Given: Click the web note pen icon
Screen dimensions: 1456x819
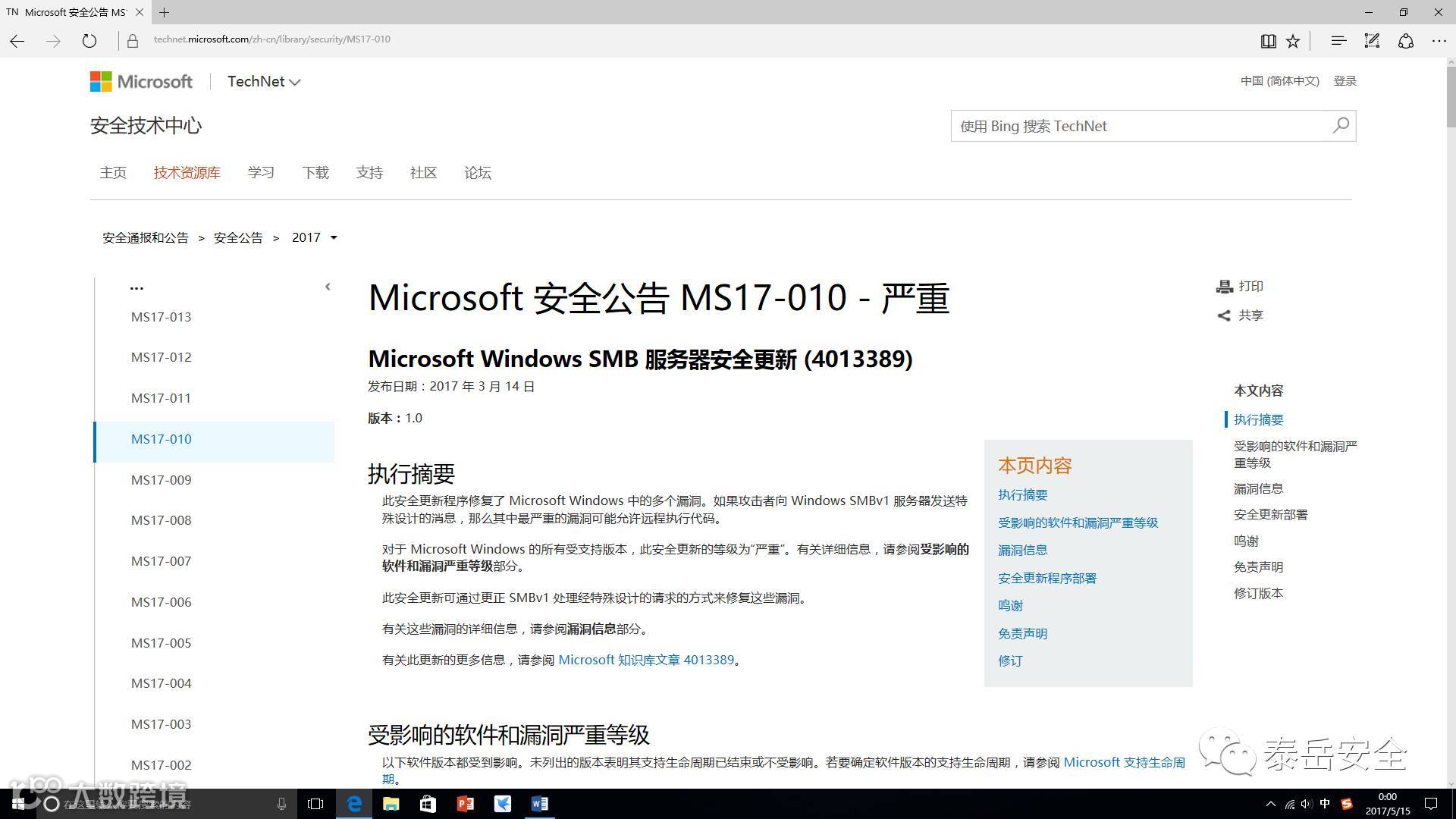Looking at the screenshot, I should pyautogui.click(x=1372, y=41).
